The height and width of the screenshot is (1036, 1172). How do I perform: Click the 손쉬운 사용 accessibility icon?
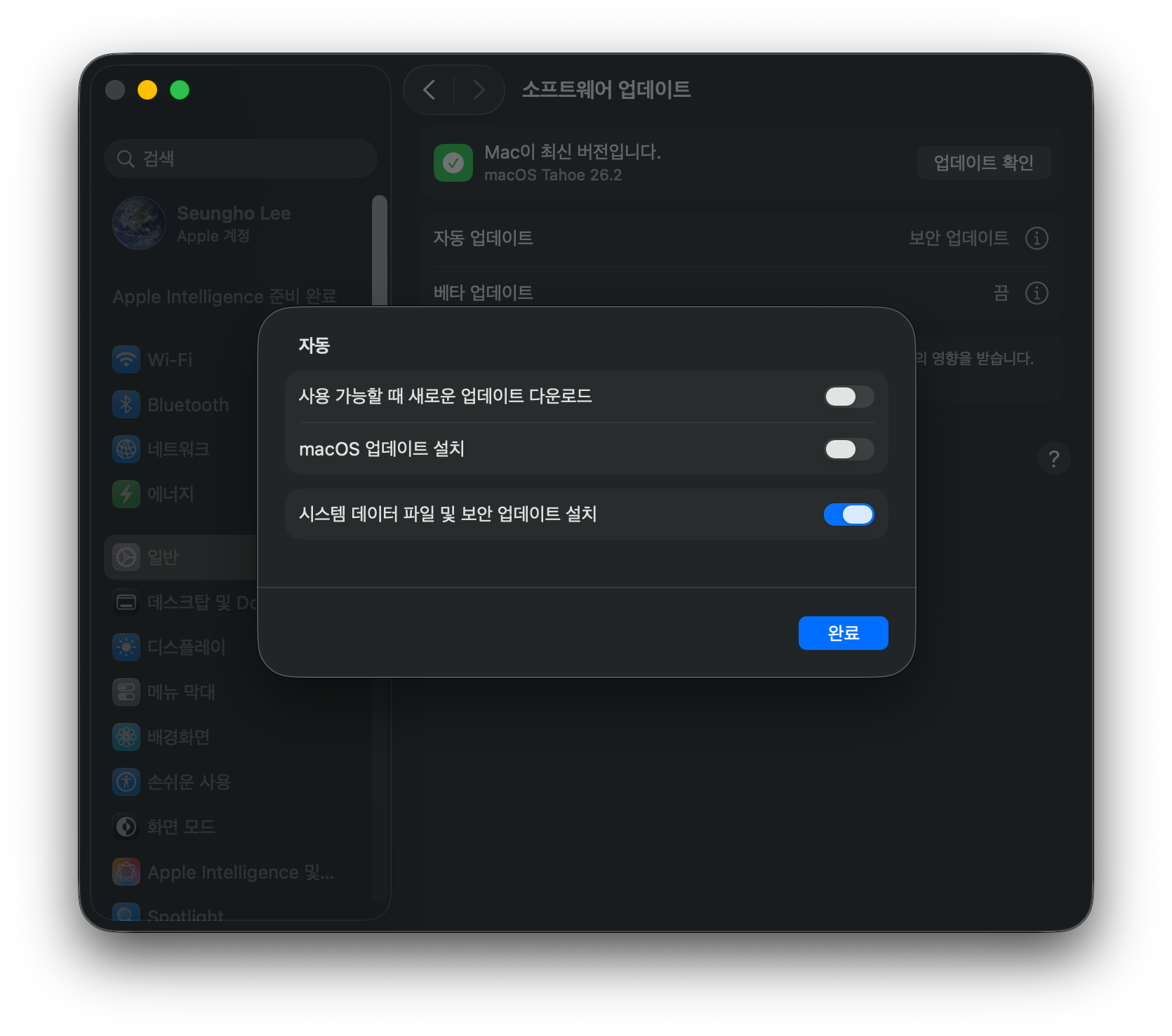tap(126, 782)
